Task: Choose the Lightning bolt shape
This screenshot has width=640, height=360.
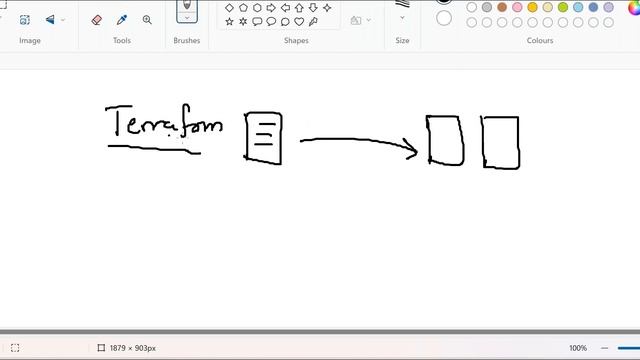Action: click(313, 22)
